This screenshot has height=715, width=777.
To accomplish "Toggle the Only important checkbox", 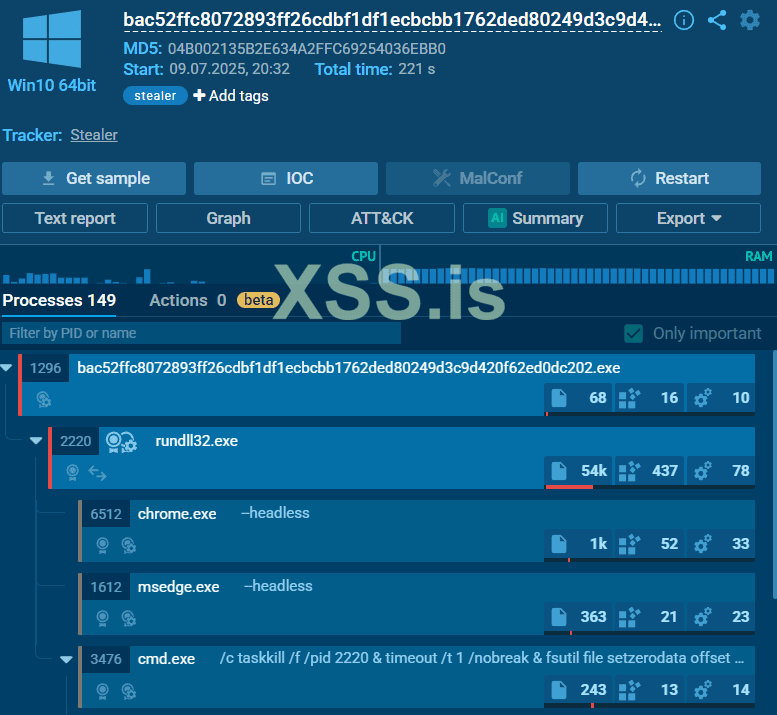I will (633, 333).
